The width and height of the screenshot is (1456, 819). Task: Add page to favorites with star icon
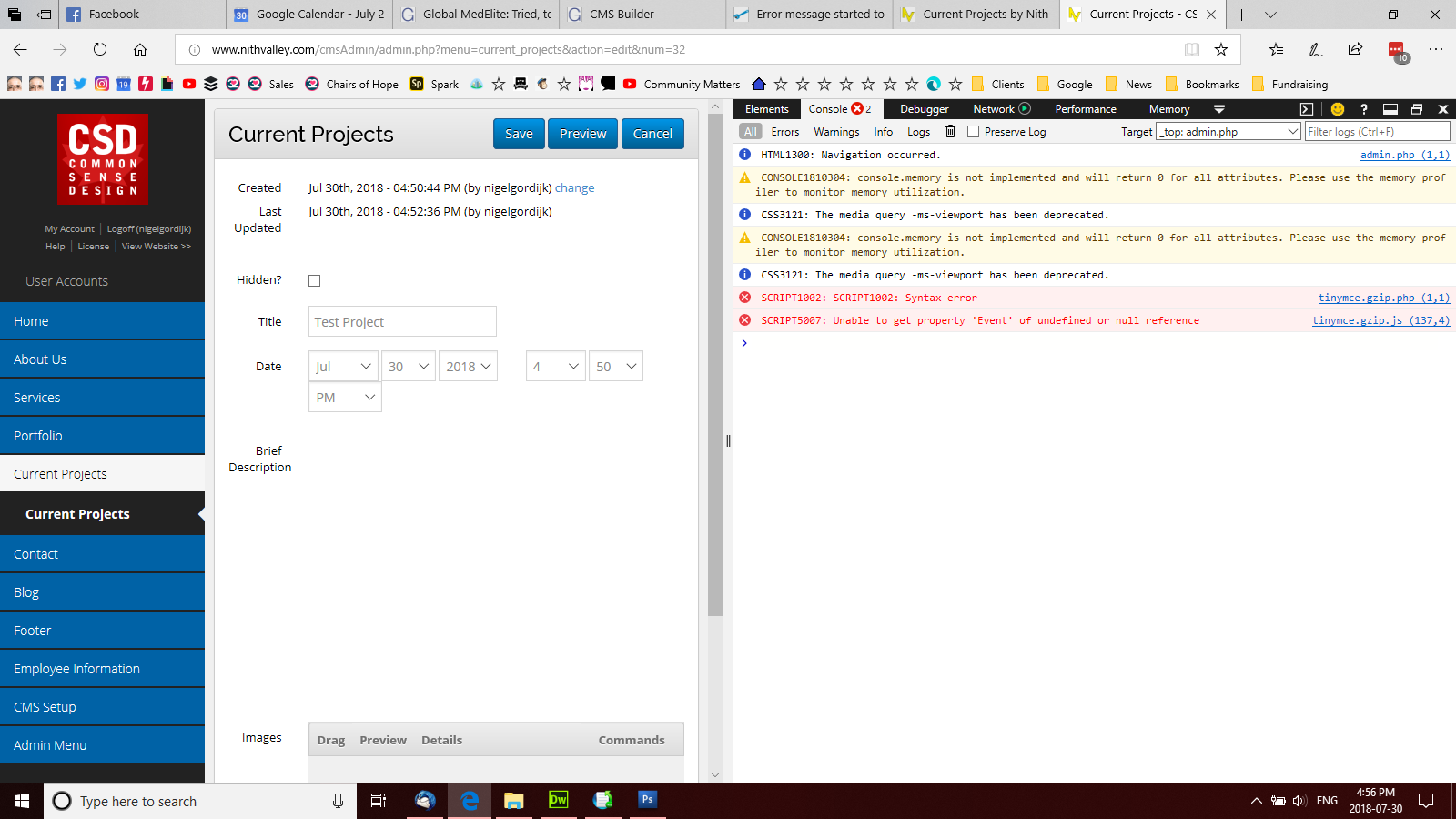pyautogui.click(x=1221, y=50)
